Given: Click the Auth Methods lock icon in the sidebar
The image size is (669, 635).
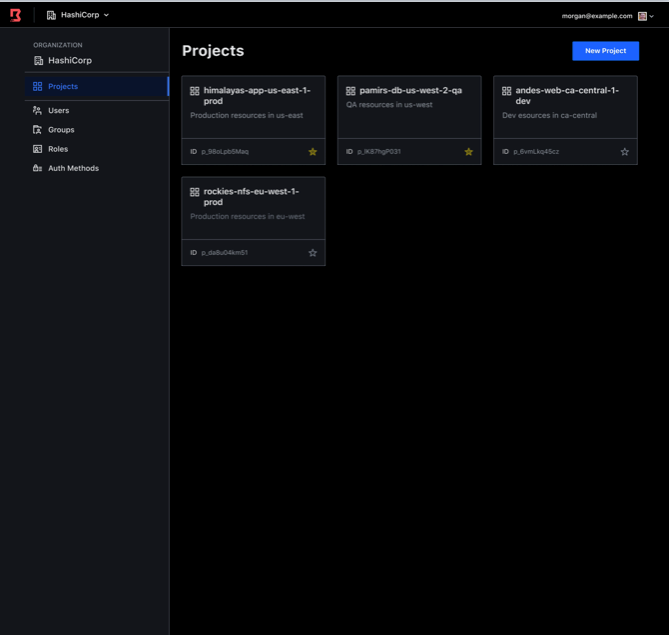Looking at the screenshot, I should 38,168.
